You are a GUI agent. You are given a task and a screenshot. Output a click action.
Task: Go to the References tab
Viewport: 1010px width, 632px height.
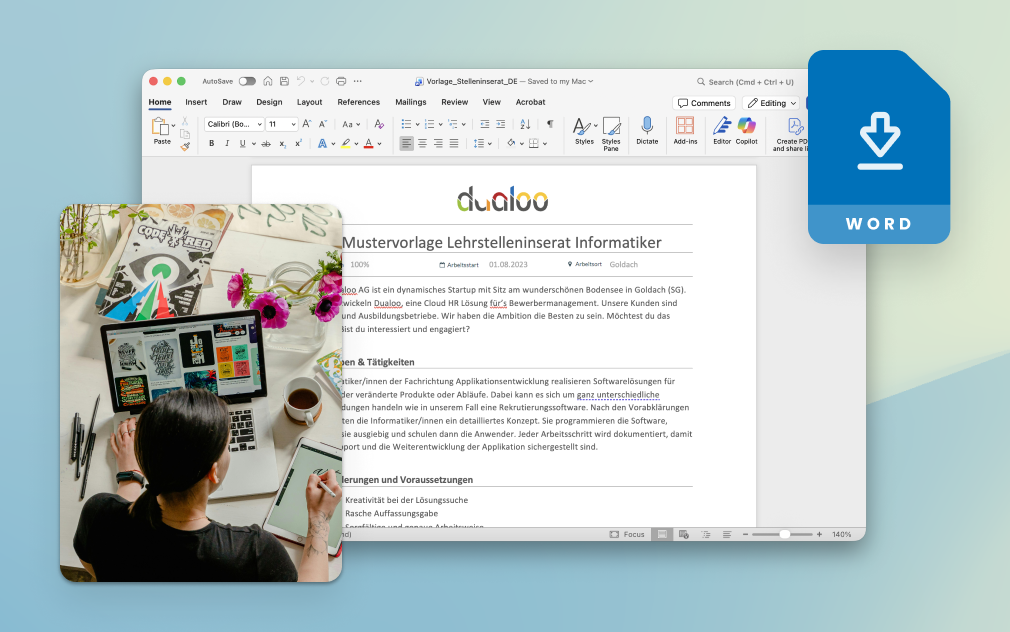pyautogui.click(x=359, y=102)
